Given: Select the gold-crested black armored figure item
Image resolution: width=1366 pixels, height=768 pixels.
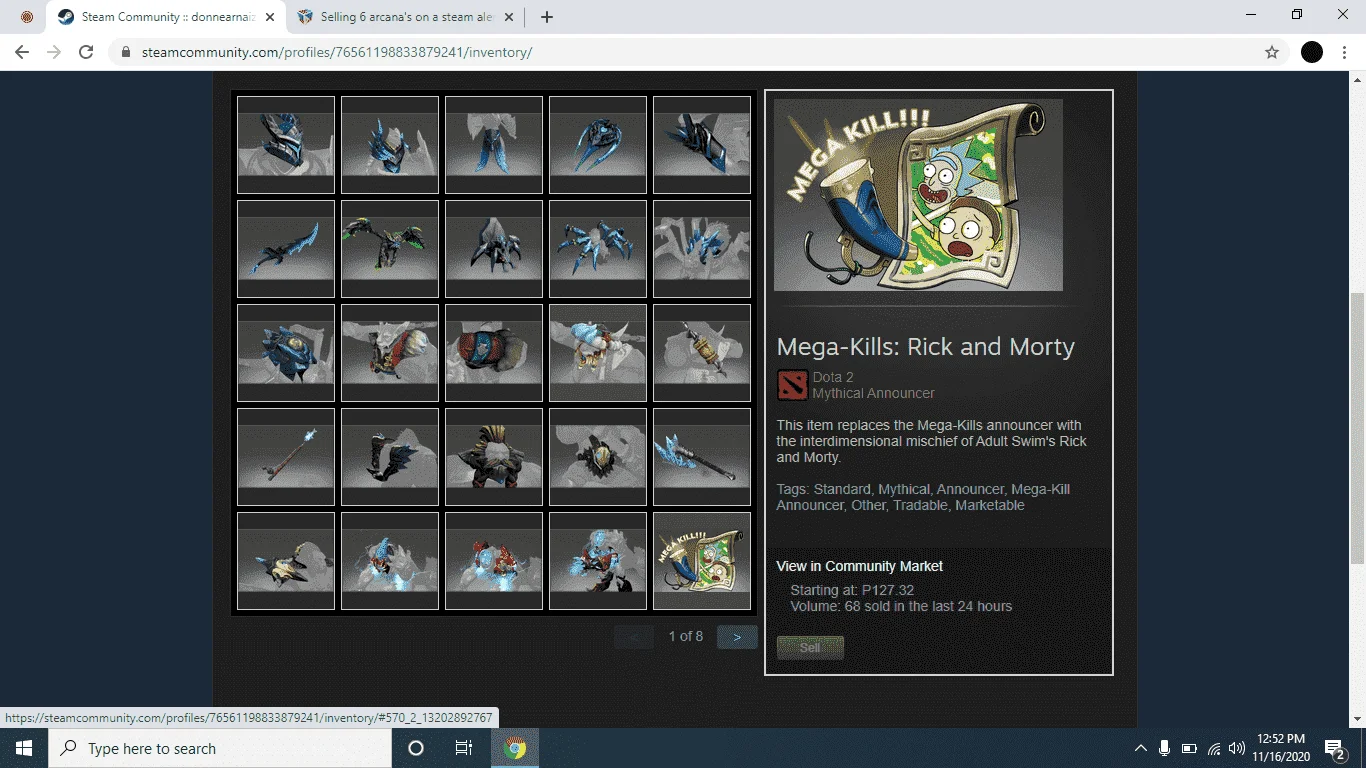Looking at the screenshot, I should pos(494,457).
